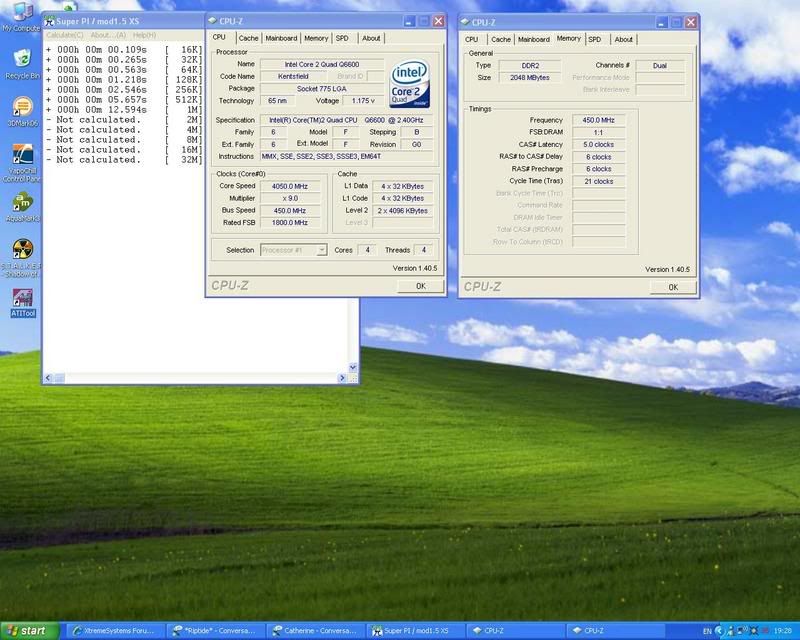Open the Catherine Conversation taskbar button
The height and width of the screenshot is (640, 800).
(x=316, y=631)
